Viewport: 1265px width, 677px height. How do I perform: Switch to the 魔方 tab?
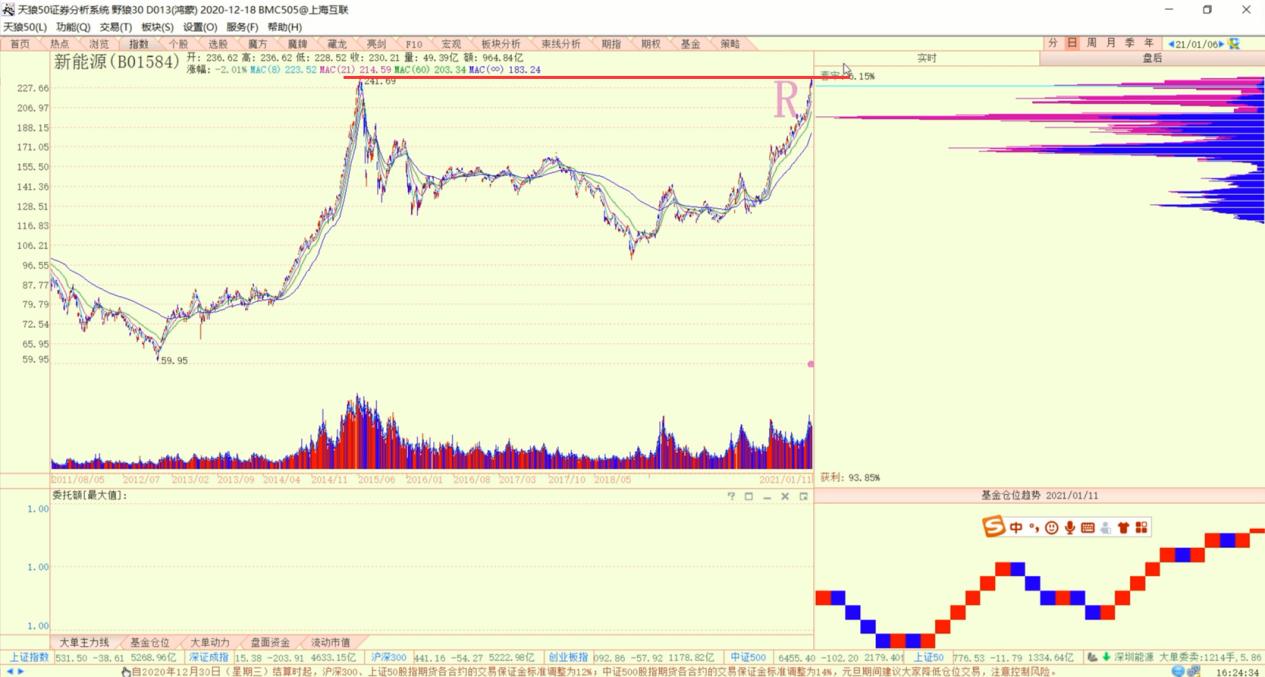[258, 44]
